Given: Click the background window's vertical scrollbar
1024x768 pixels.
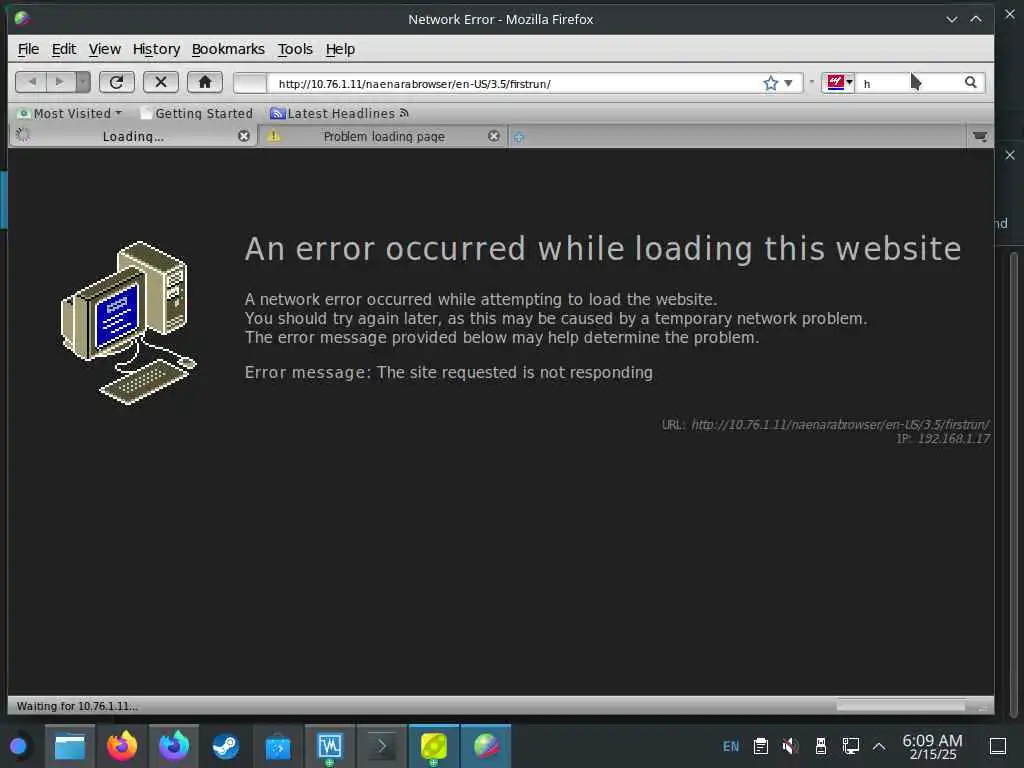Looking at the screenshot, I should [1013, 483].
